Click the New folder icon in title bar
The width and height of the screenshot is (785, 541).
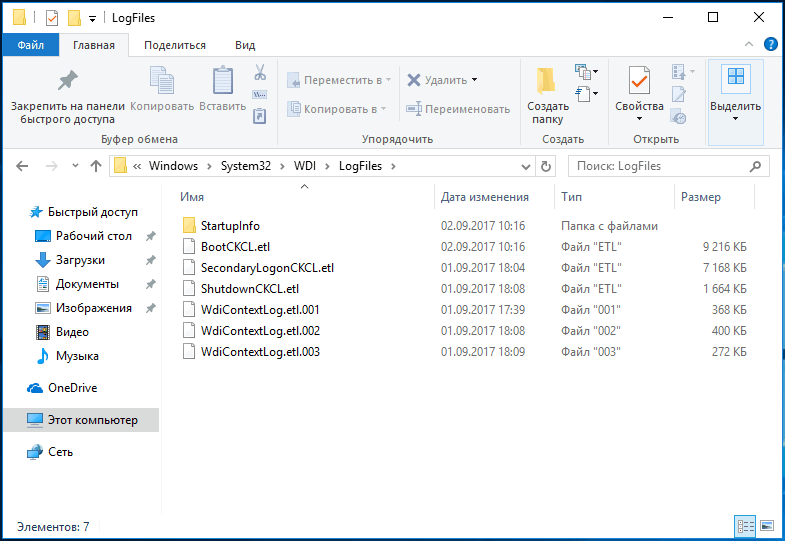74,18
